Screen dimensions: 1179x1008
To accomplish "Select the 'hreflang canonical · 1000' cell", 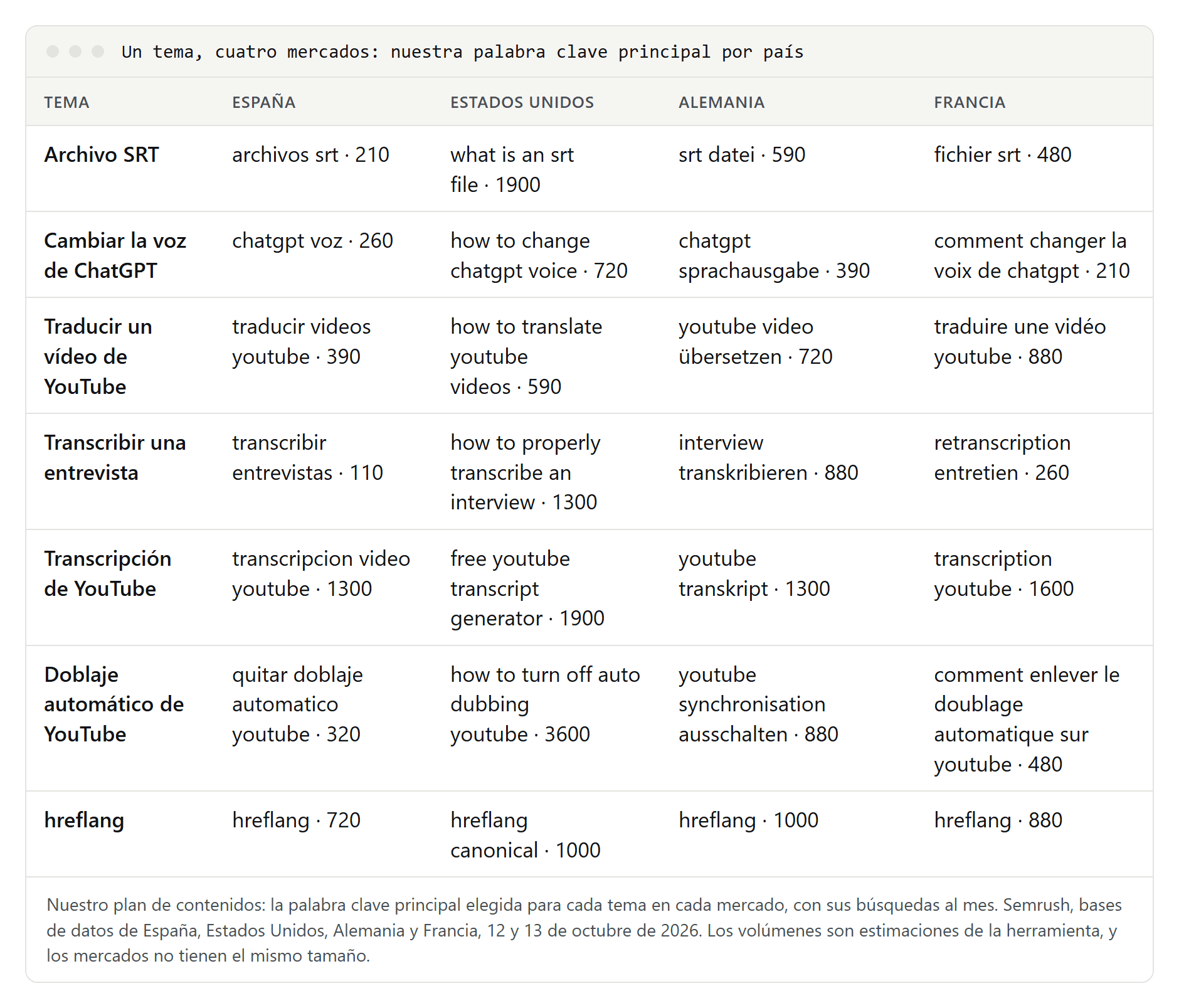I will [x=526, y=835].
